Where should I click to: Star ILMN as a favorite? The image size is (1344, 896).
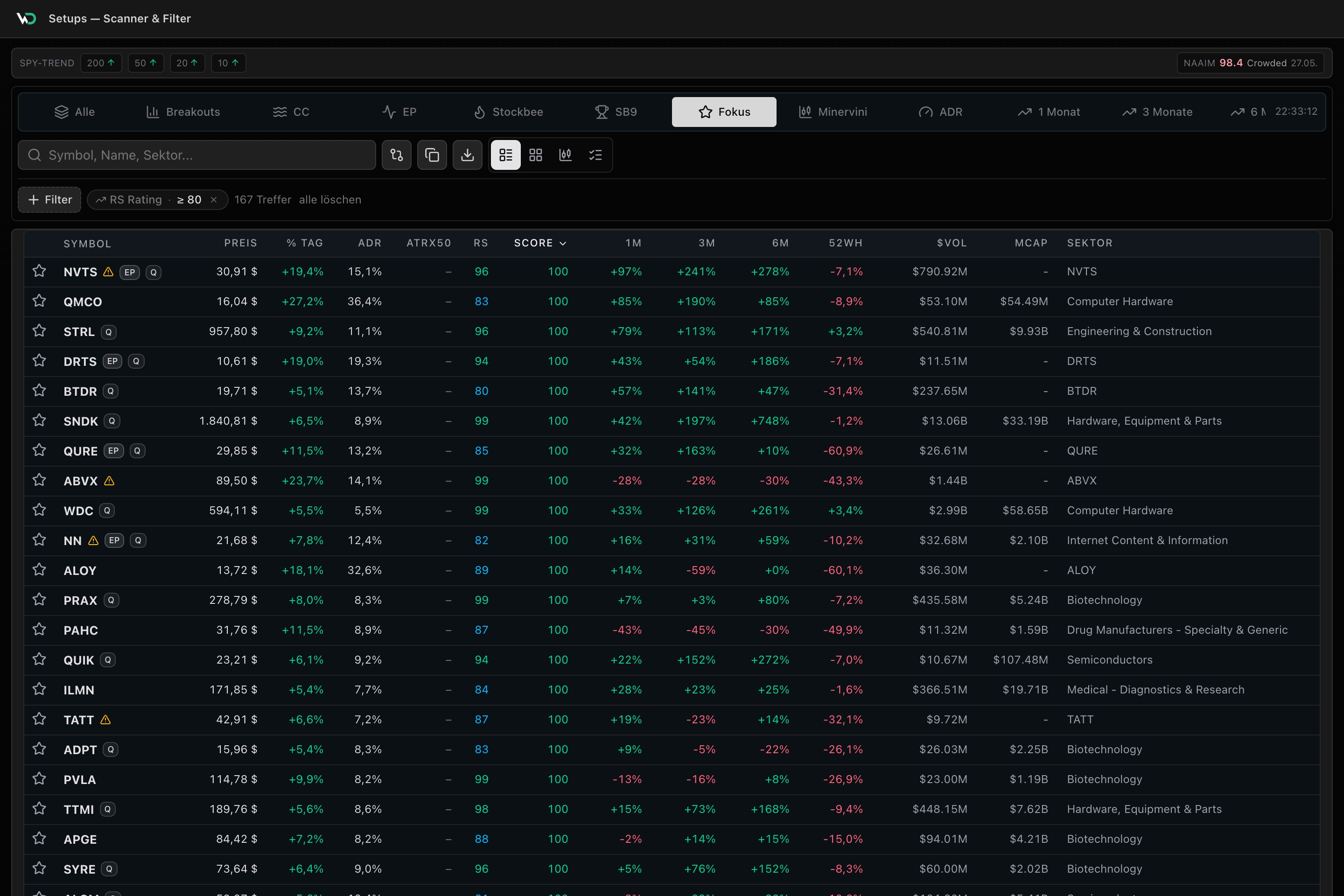(x=39, y=689)
